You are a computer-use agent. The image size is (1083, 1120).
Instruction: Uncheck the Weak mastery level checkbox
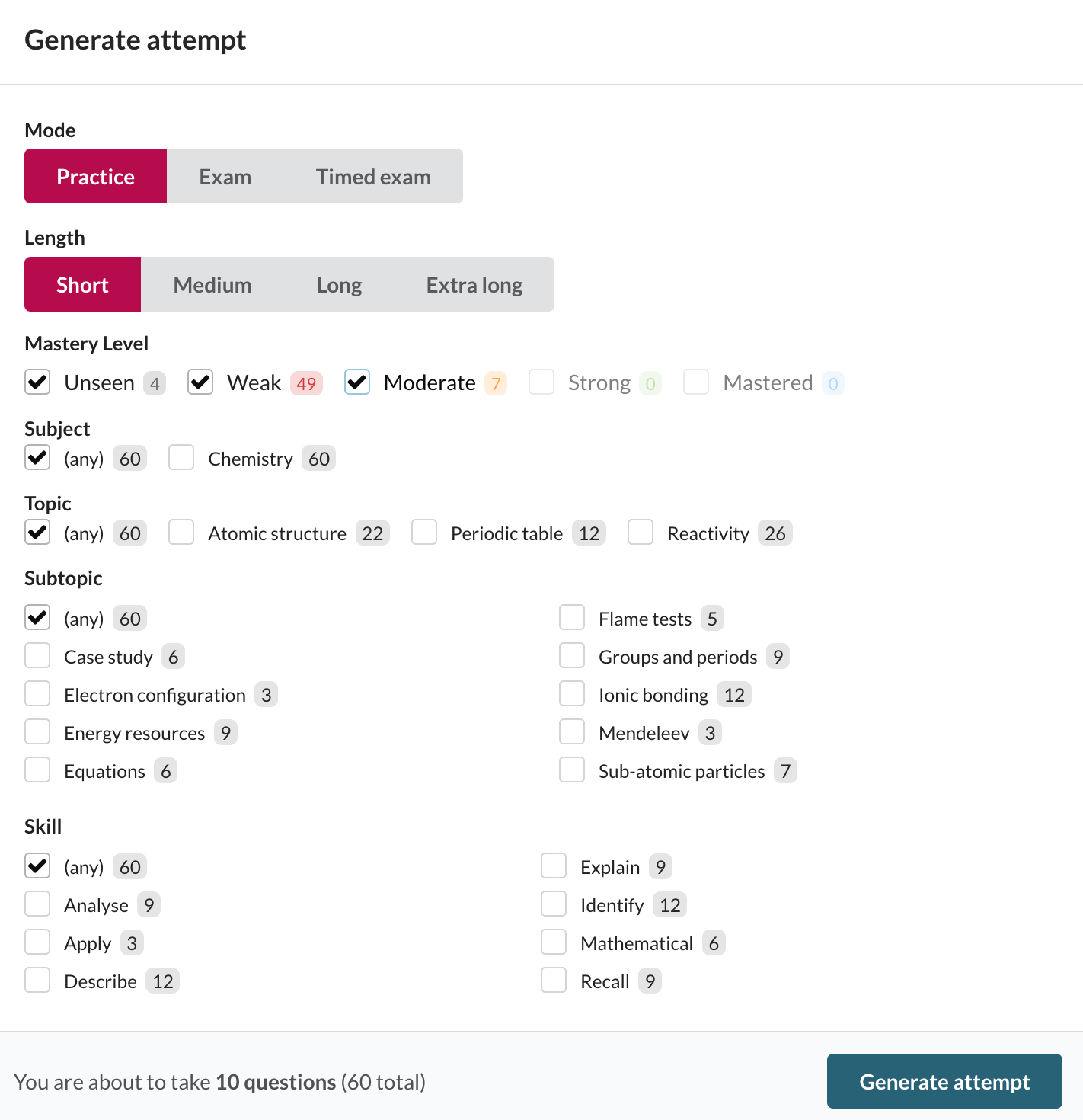coord(200,382)
